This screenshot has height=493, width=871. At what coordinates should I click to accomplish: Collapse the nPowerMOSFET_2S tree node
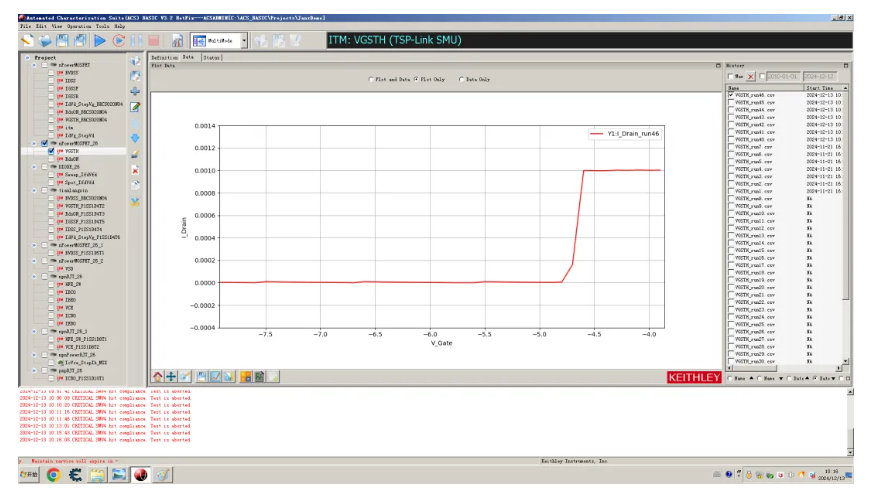tap(34, 143)
